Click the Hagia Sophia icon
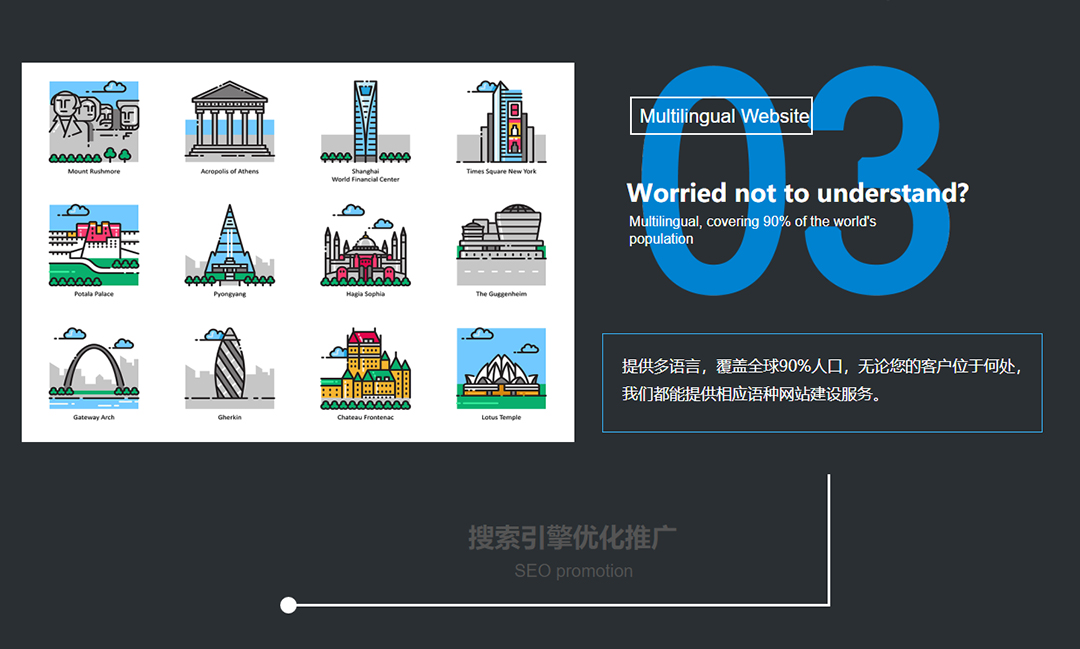 (366, 245)
